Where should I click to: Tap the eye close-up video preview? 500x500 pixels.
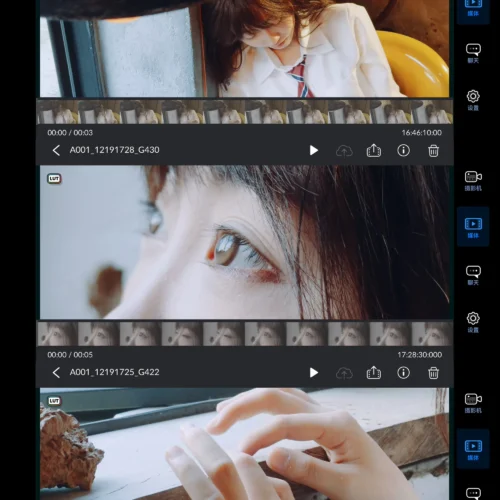pos(245,242)
